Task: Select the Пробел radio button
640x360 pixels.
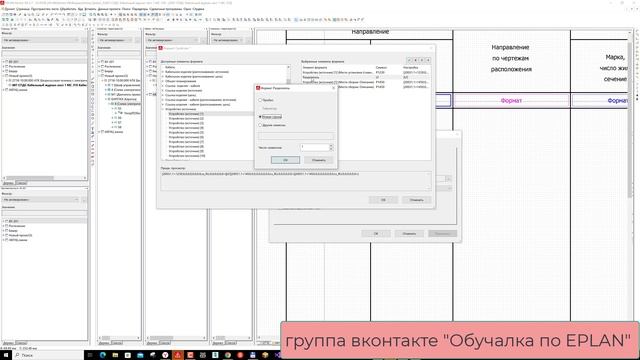Action: click(x=260, y=100)
